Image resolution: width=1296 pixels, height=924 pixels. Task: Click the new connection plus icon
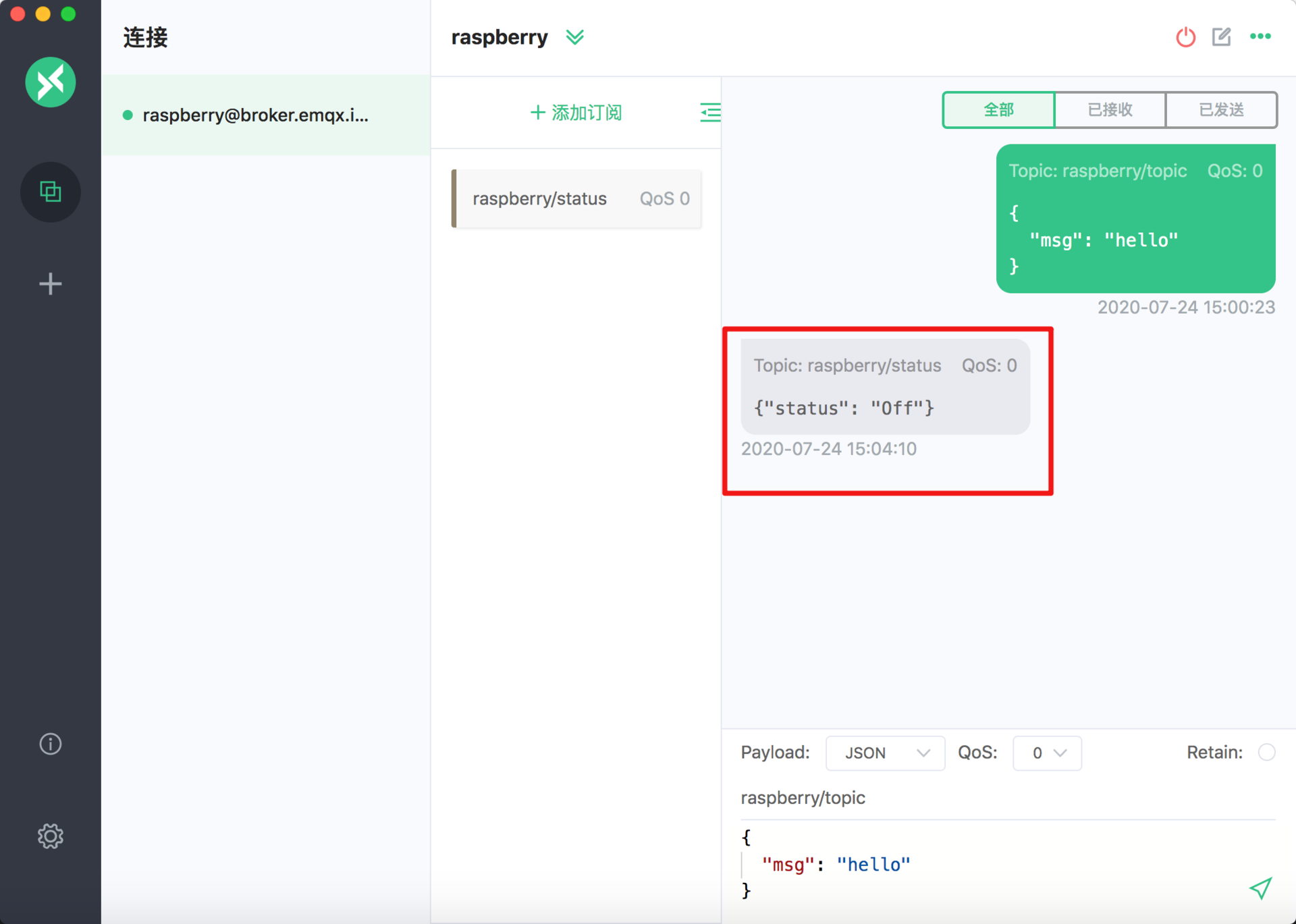point(51,284)
